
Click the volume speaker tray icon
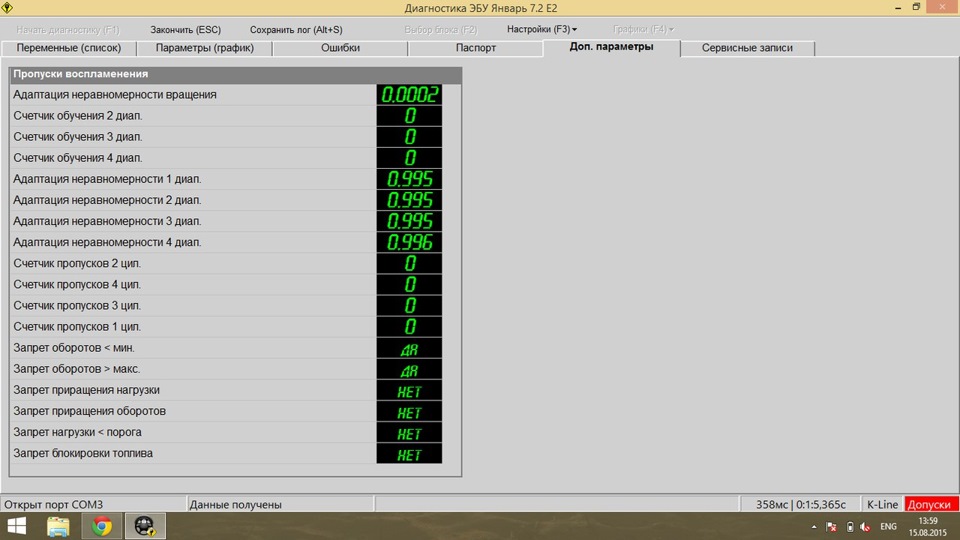point(864,527)
